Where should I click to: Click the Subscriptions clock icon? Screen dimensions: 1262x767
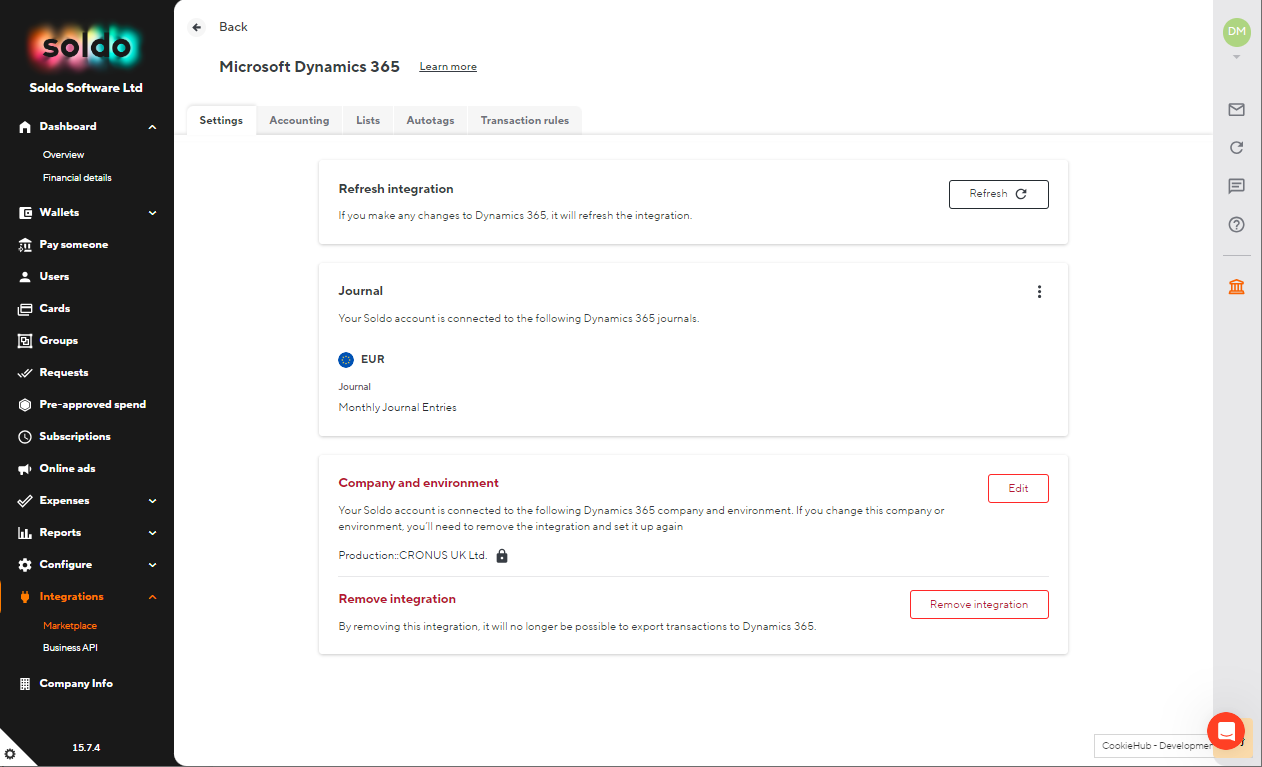point(25,437)
